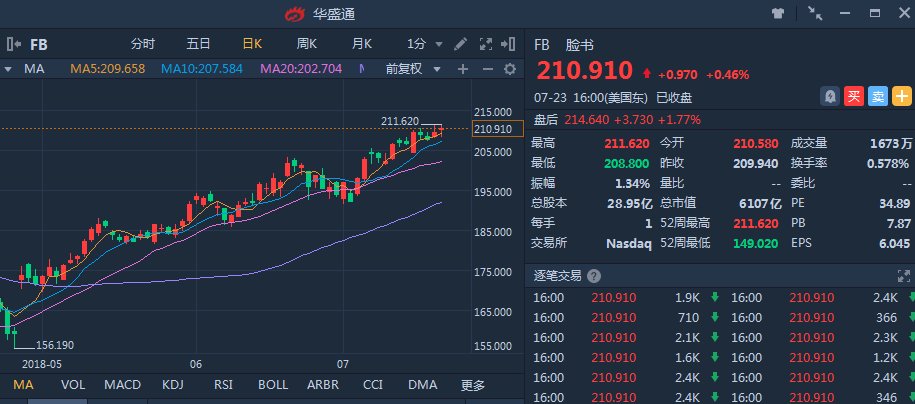Select the 周K weekly candlestick tab

click(x=306, y=44)
